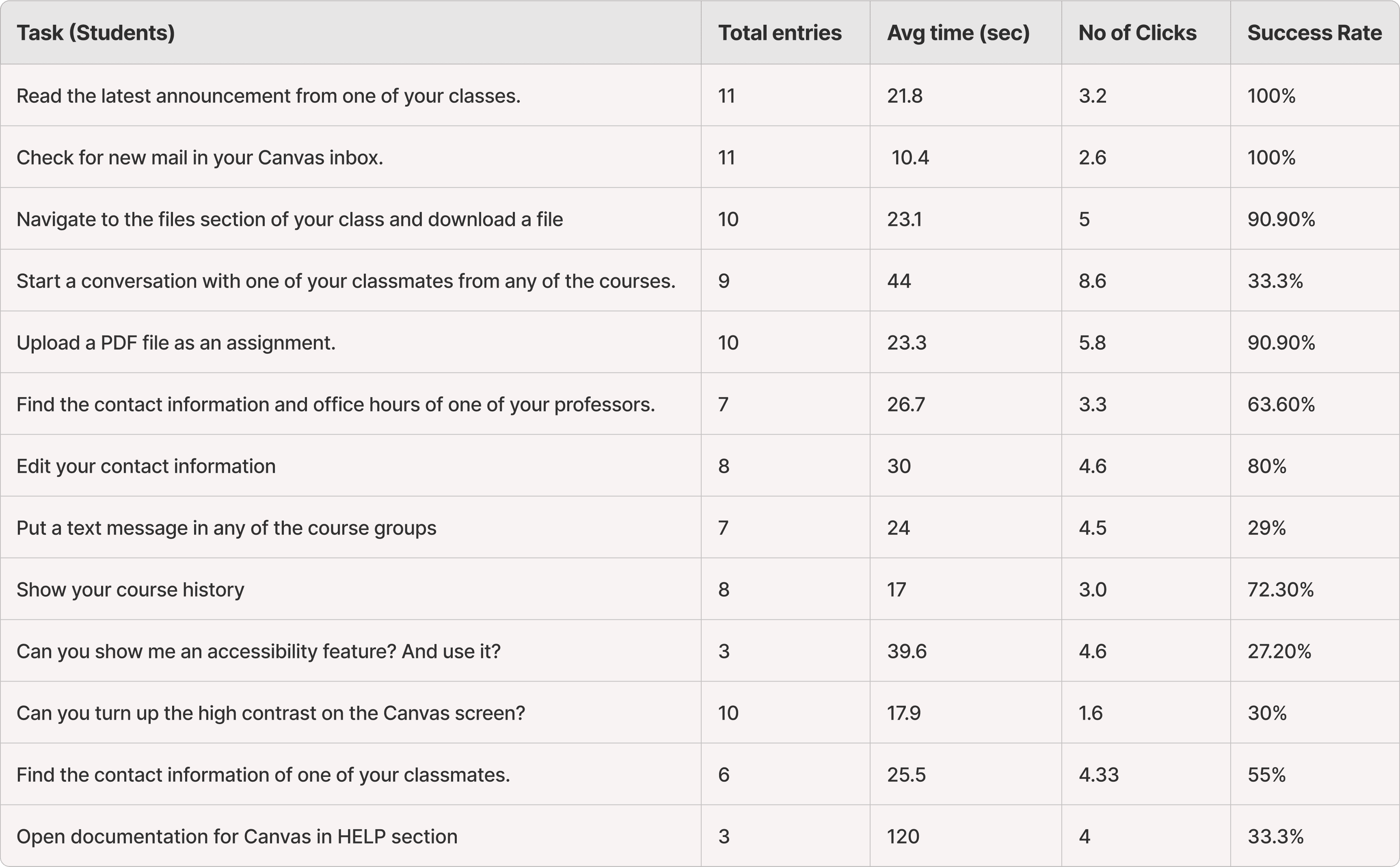
Task: Select the "Check for new mail" task row
Action: [199, 157]
